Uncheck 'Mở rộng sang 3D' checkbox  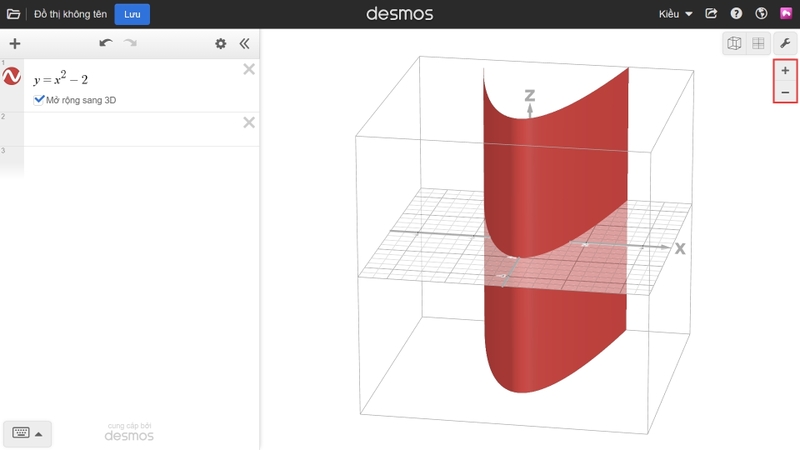39,99
